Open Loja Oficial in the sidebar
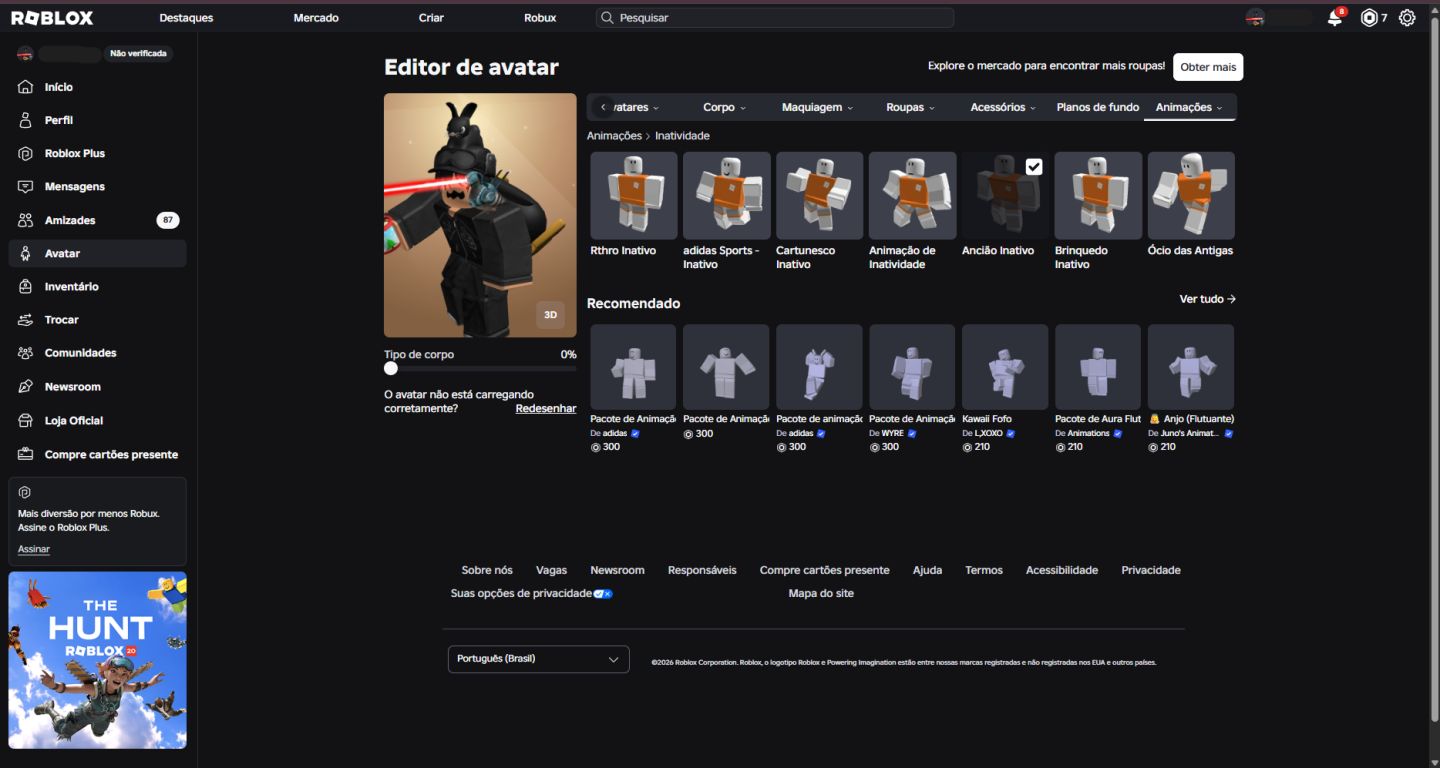 [x=97, y=421]
